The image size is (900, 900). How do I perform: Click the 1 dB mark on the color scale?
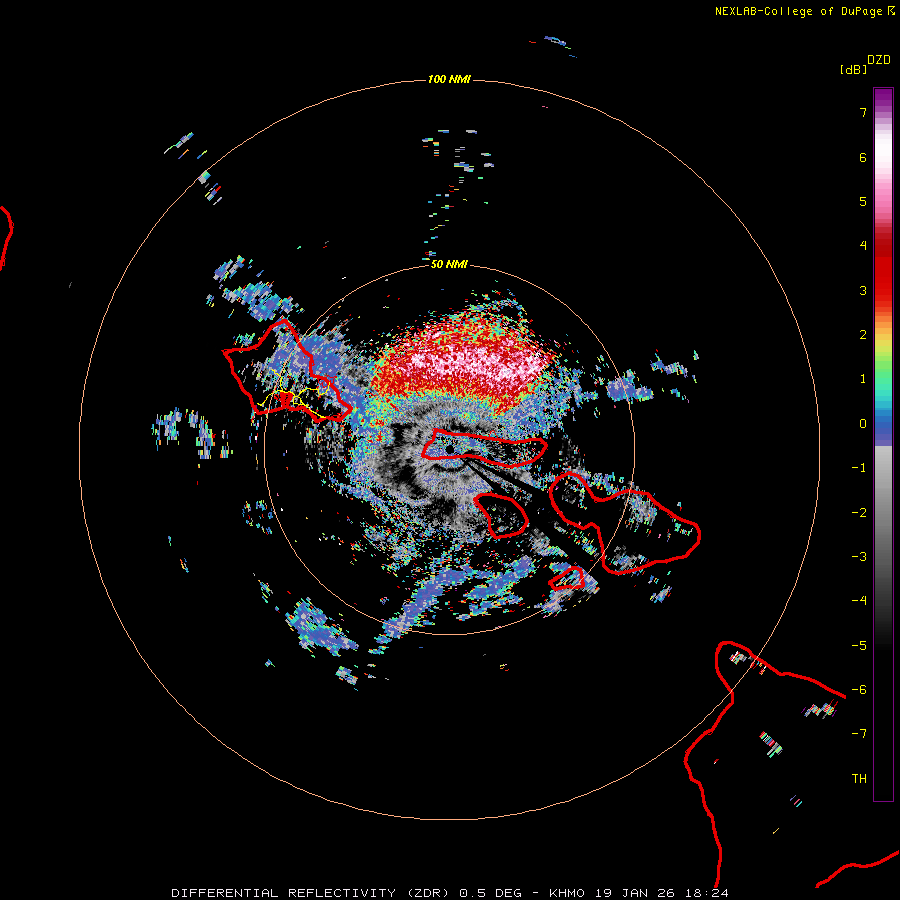coord(863,379)
